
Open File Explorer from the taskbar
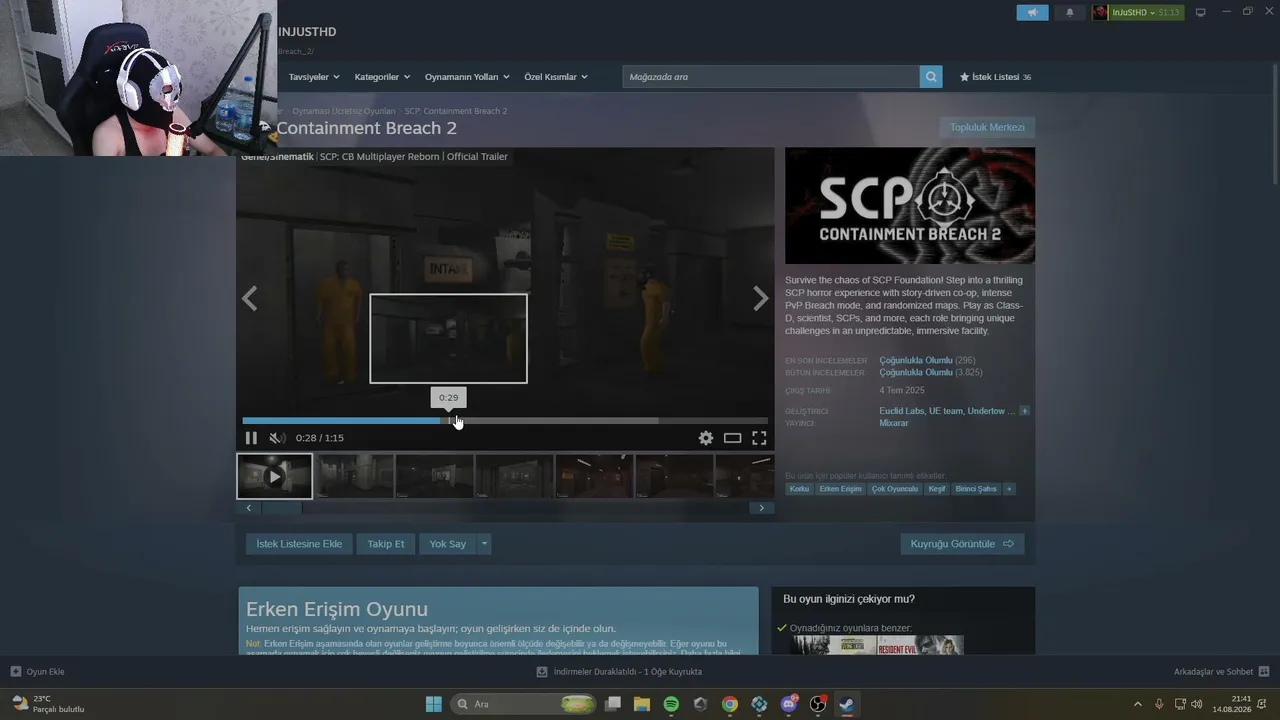(x=642, y=704)
